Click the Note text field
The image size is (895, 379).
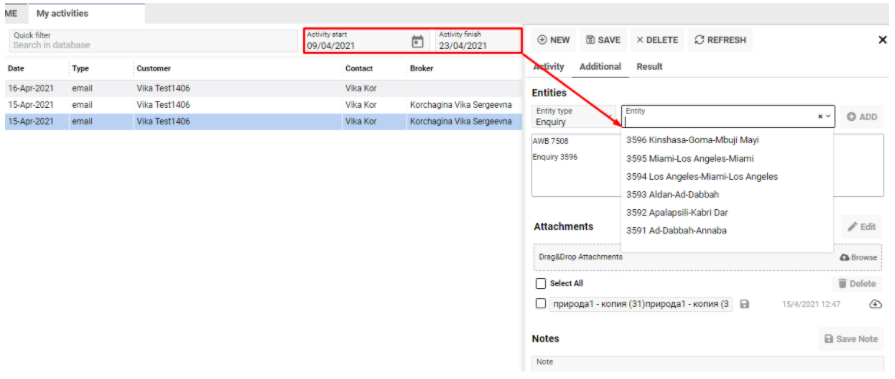(x=708, y=364)
